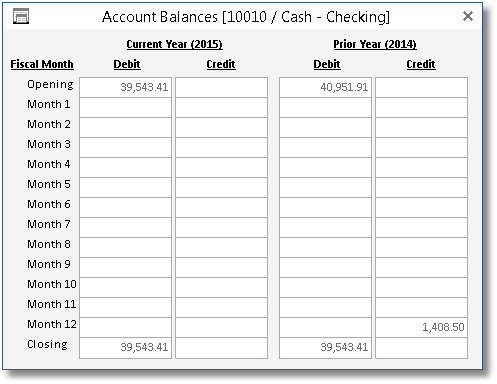The height and width of the screenshot is (384, 497).
Task: Click Month 6 debit field for 2014
Action: [x=326, y=207]
